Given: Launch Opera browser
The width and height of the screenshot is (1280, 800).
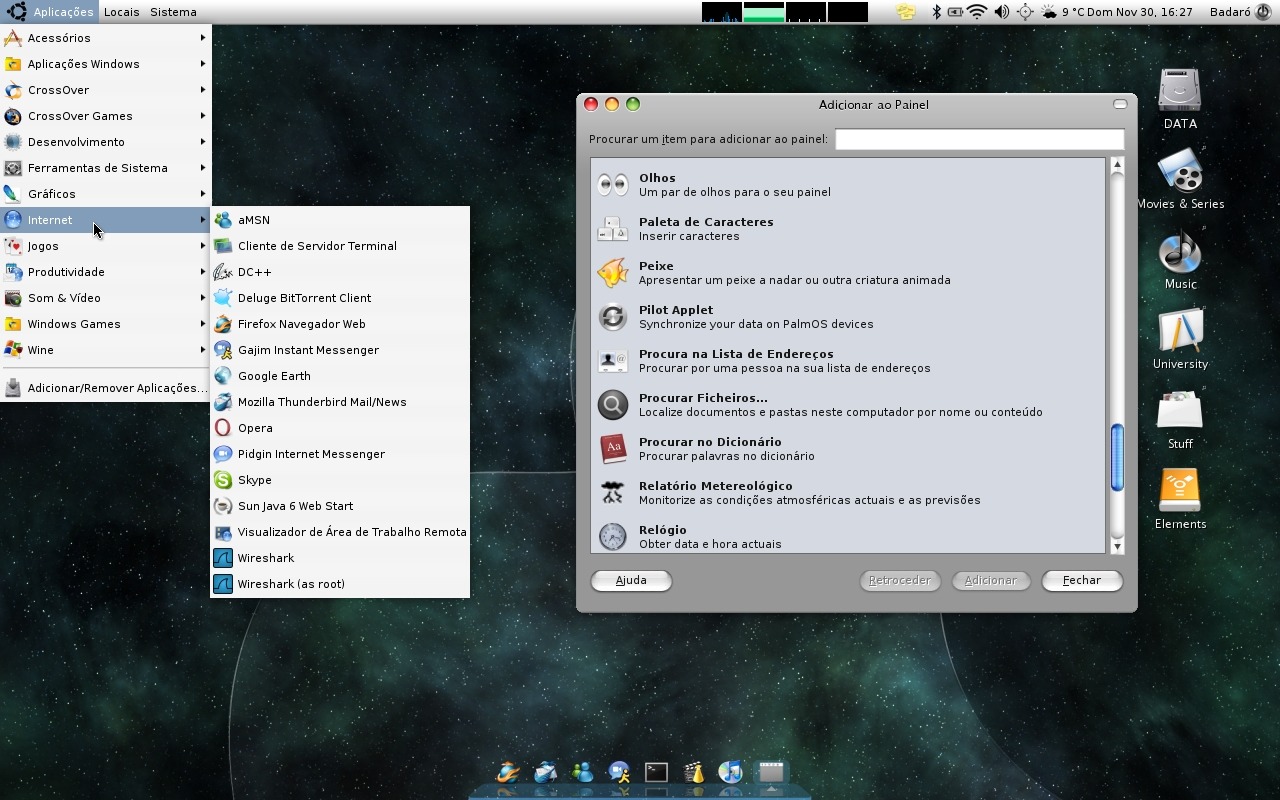Looking at the screenshot, I should [340, 428].
